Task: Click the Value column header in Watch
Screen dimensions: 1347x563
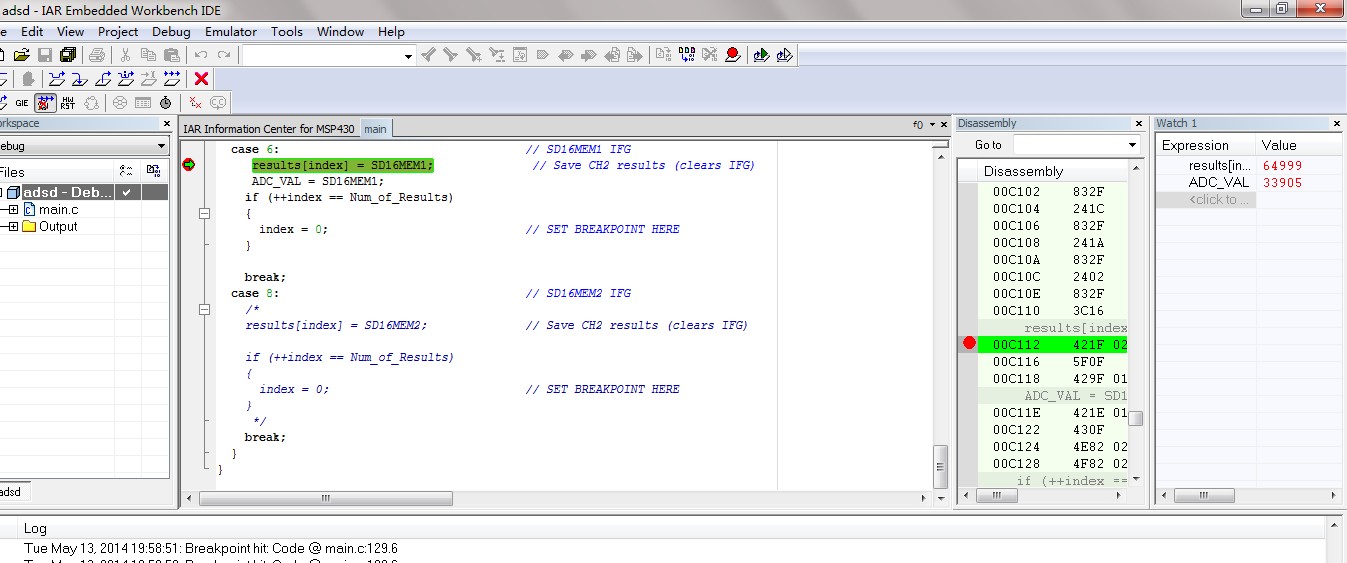Action: [x=1300, y=145]
